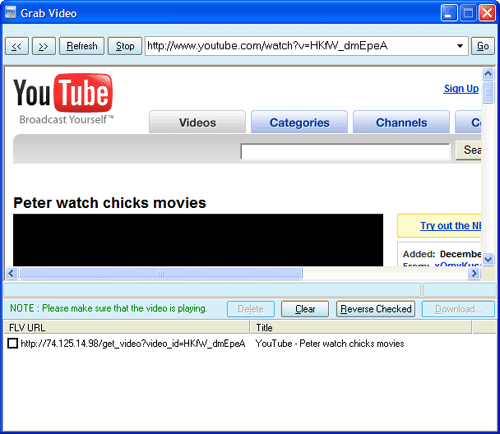
Task: Click the vertical scrollbar thumb
Action: 488,92
